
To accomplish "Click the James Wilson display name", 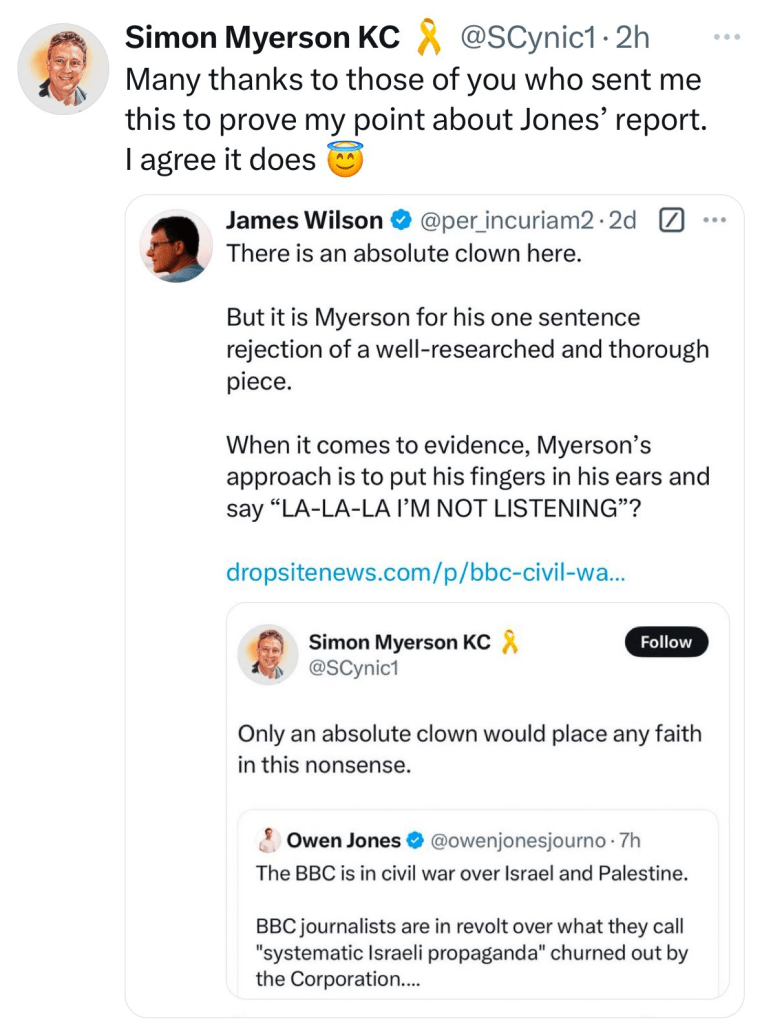I will pos(304,221).
